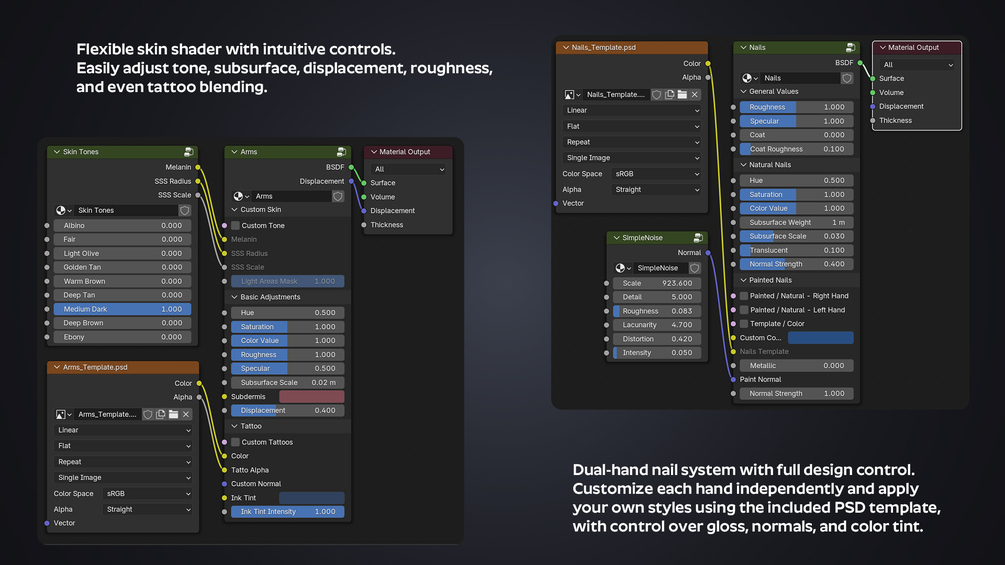Viewport: 1005px width, 565px height.
Task: Click the Ink Tint color swatch
Action: [x=311, y=498]
